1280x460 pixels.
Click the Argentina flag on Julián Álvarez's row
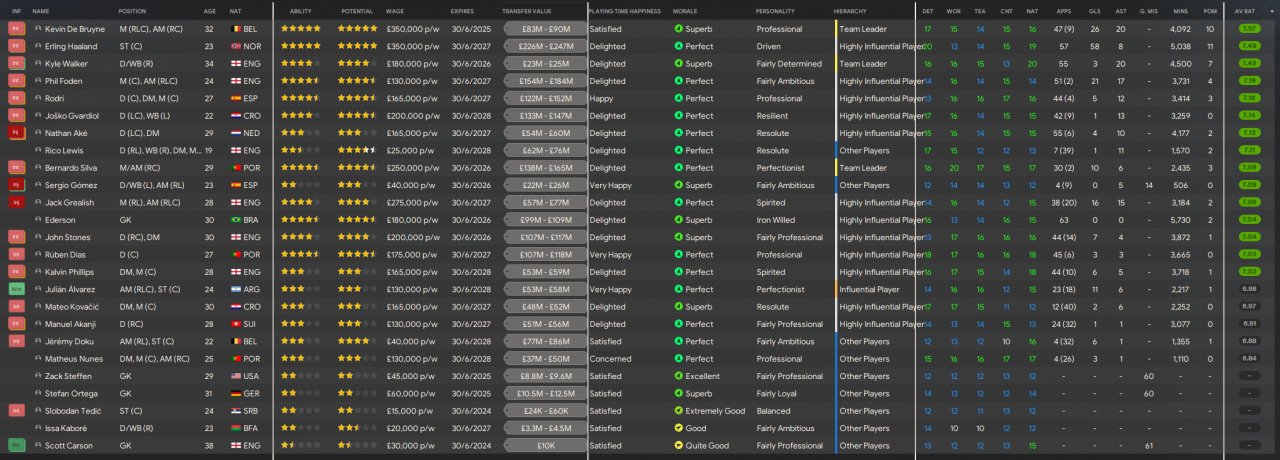point(236,289)
